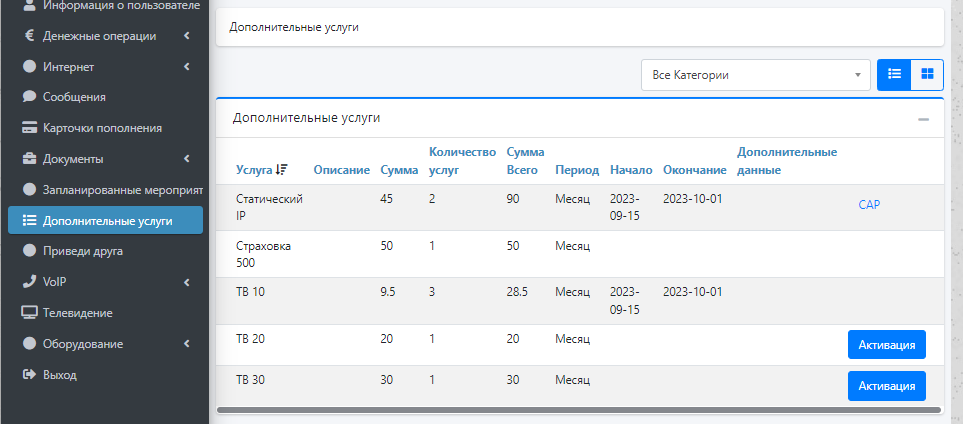Open the Все Категории dropdown

tap(755, 75)
